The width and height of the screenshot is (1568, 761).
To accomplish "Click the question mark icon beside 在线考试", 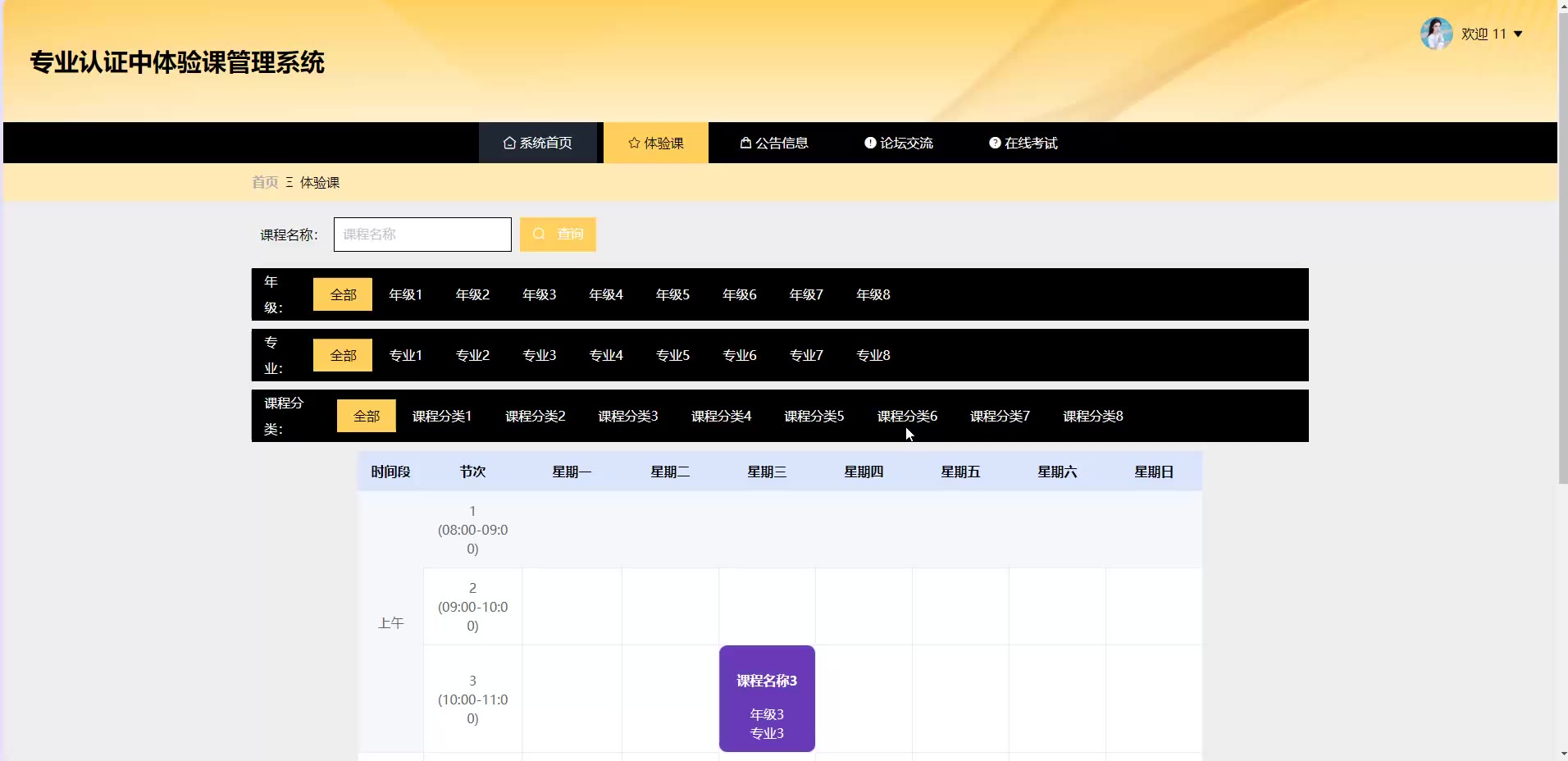I will click(995, 143).
